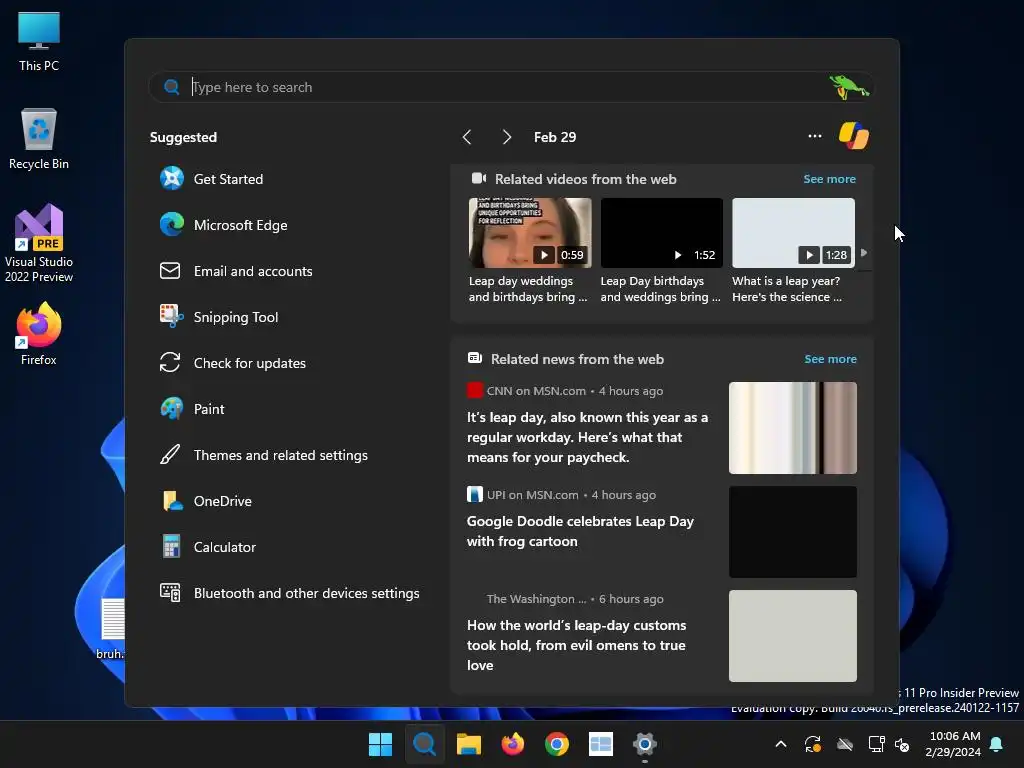The width and height of the screenshot is (1024, 768).
Task: Launch the Snipping Tool
Action: coord(219,317)
